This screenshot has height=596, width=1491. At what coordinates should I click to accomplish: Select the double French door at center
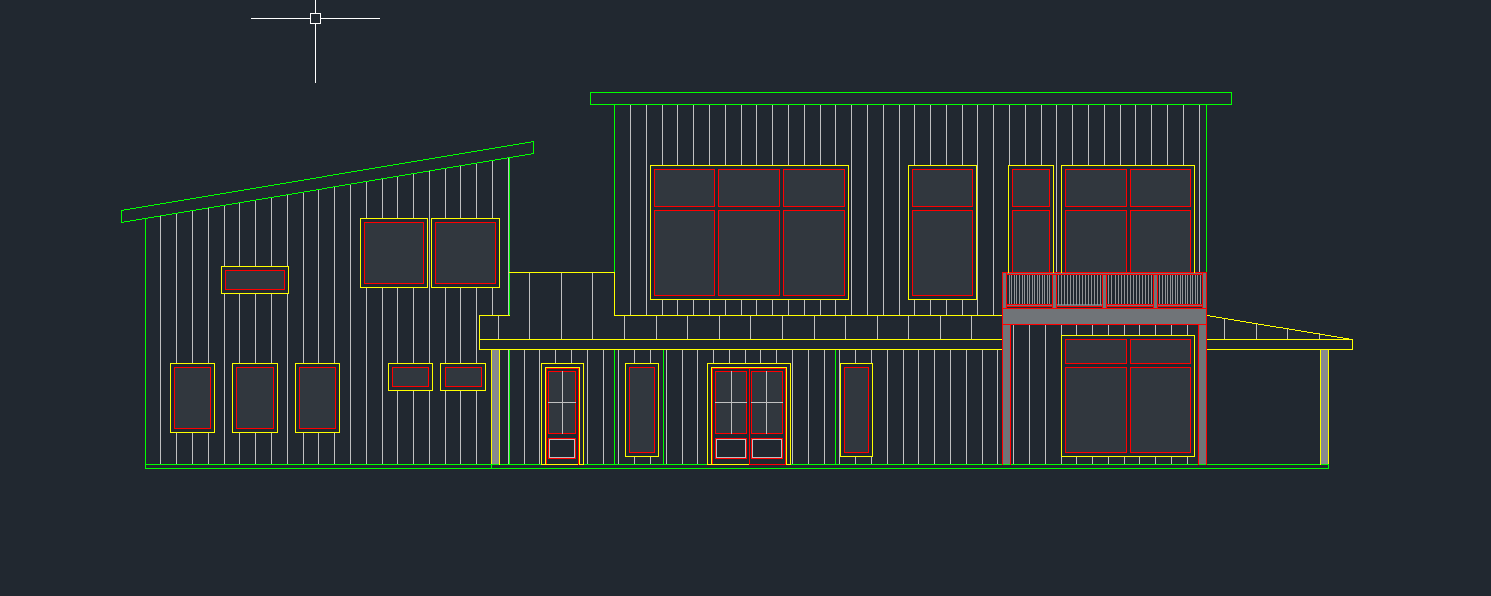pos(748,414)
